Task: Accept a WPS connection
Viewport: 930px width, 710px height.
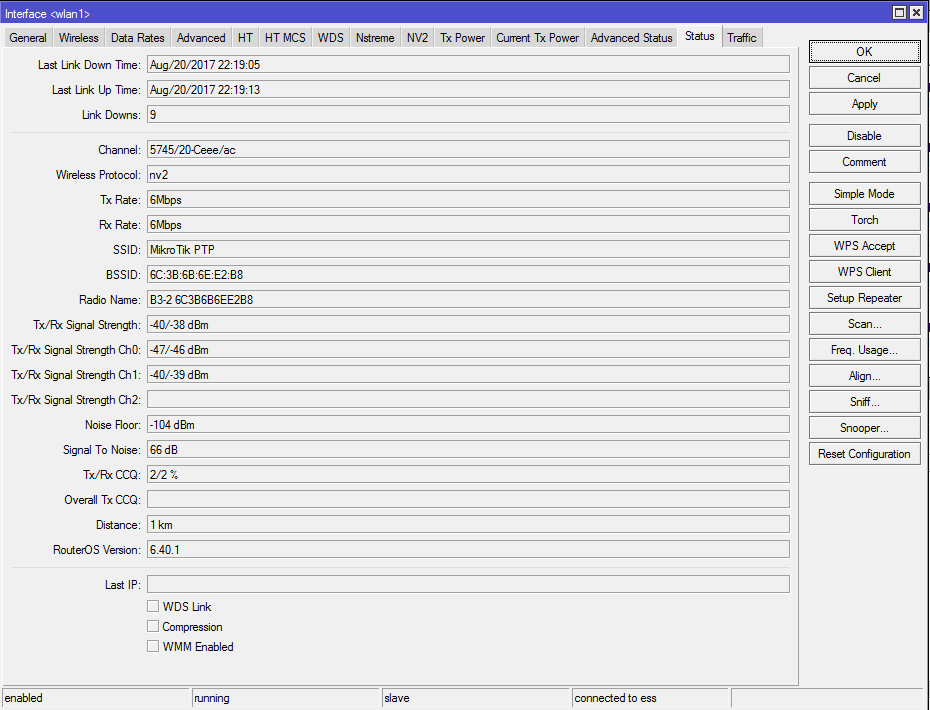Action: coord(864,245)
